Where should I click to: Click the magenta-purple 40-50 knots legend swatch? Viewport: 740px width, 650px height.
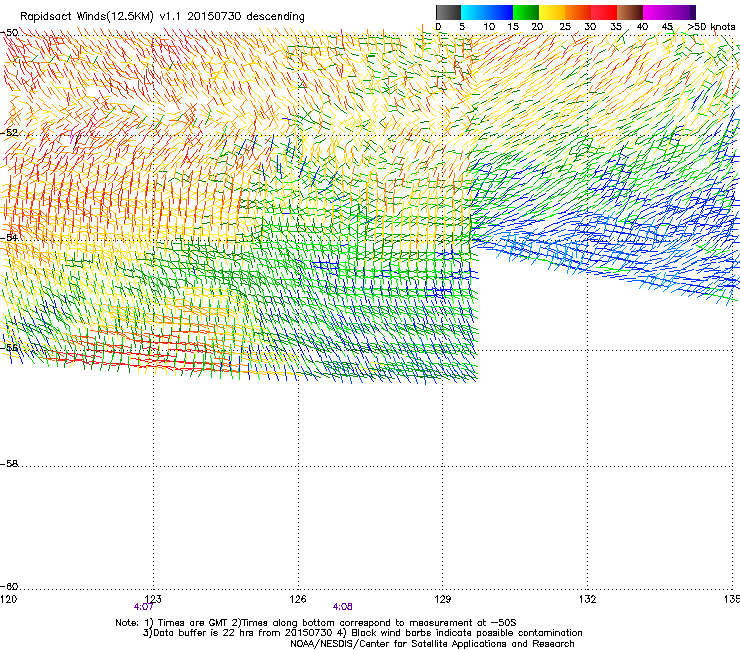click(x=669, y=12)
